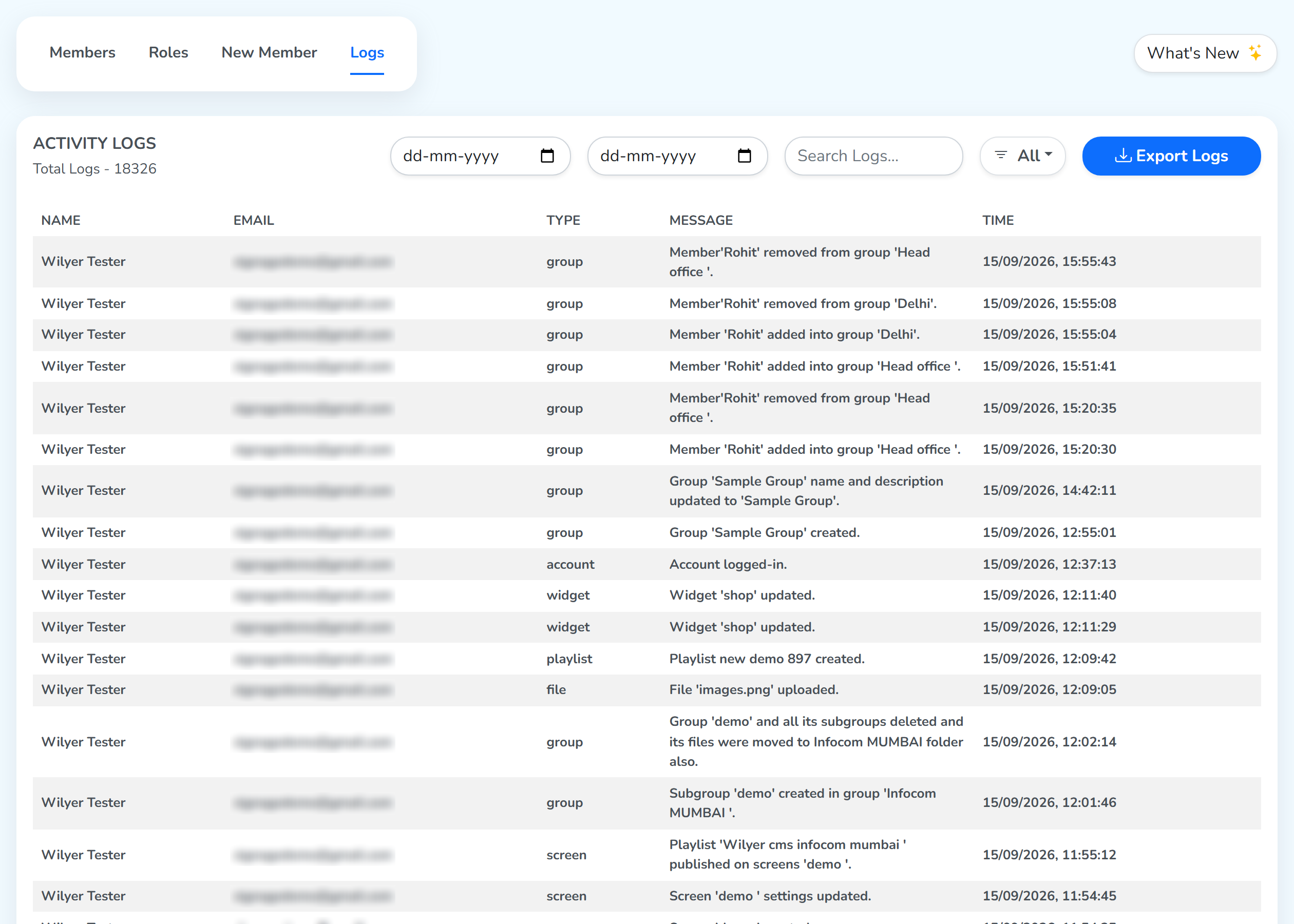The height and width of the screenshot is (924, 1294).
Task: Click timestamp 15/09/2026, 14:42:11
Action: tap(1049, 490)
